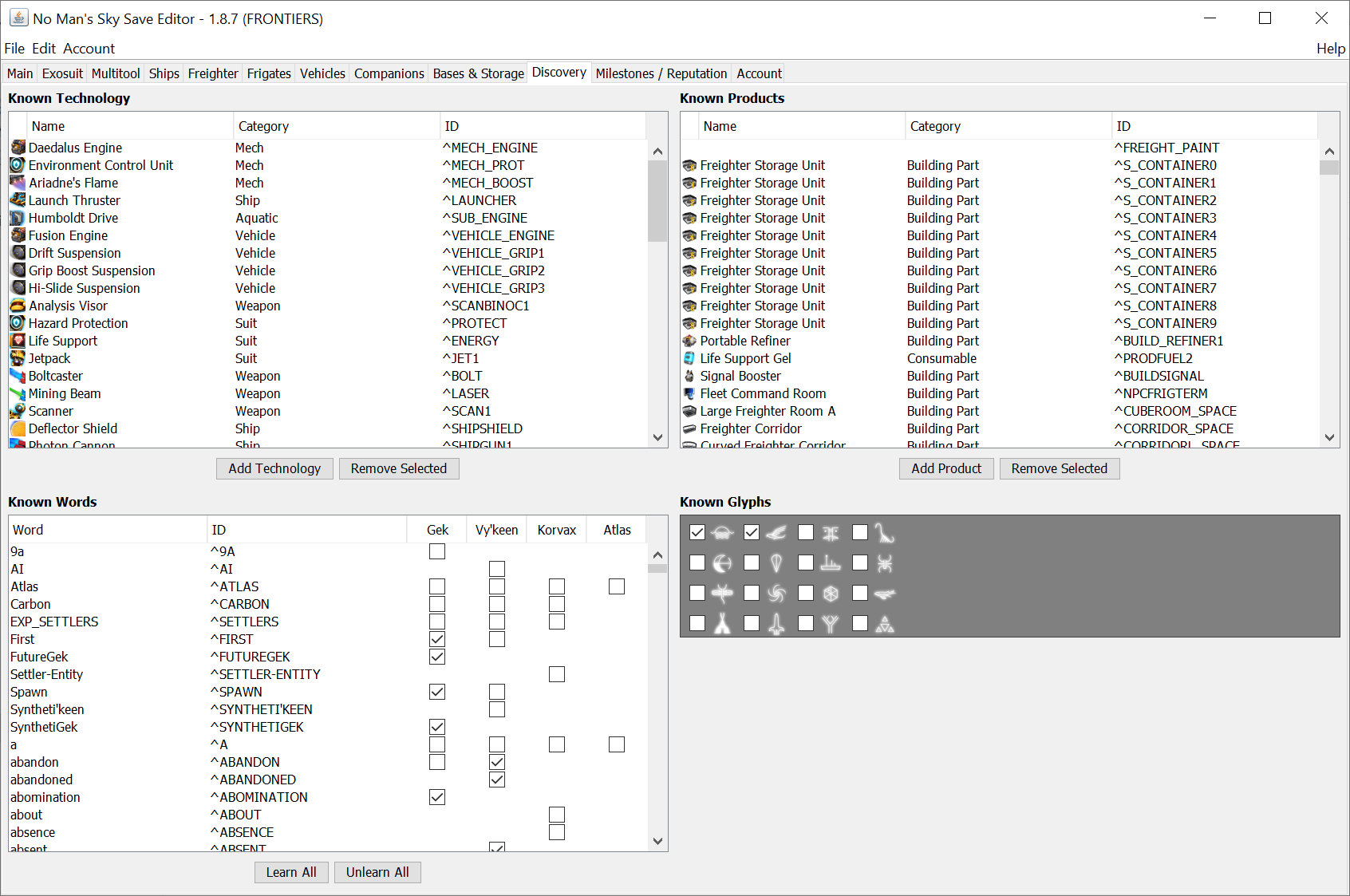Select the Ariadne's Flame technology icon
Image resolution: width=1350 pixels, height=896 pixels.
(x=18, y=183)
